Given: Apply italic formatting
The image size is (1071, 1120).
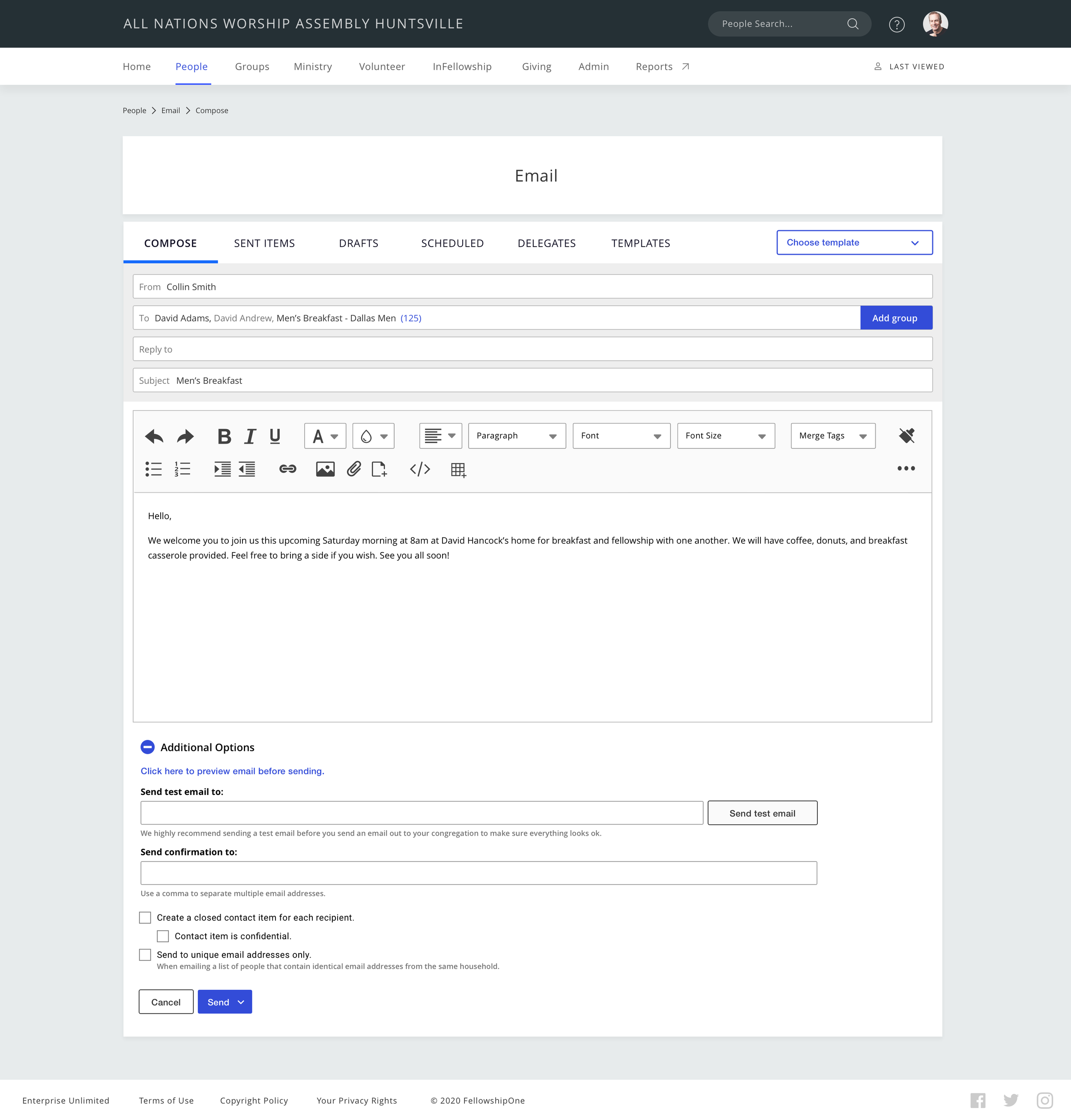Looking at the screenshot, I should tap(249, 436).
